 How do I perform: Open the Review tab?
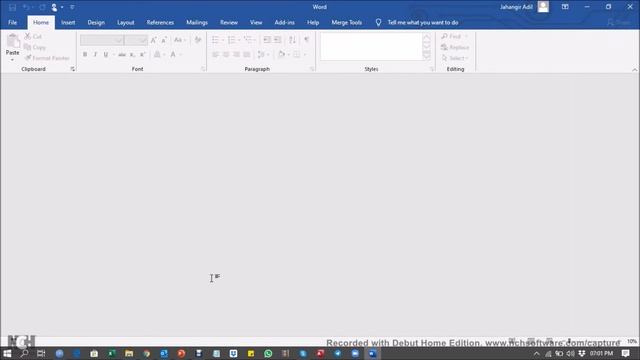coord(229,22)
